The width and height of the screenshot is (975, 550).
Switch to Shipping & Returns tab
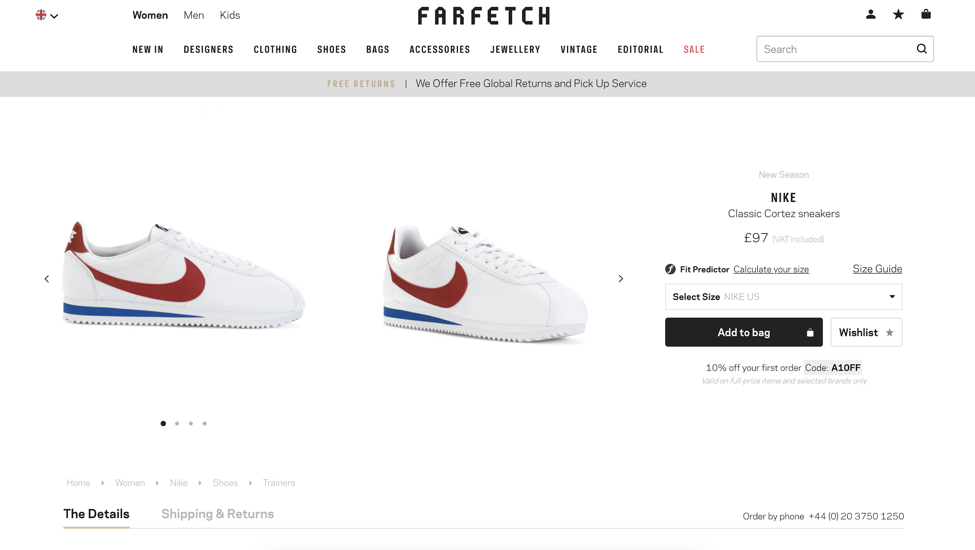click(x=217, y=514)
